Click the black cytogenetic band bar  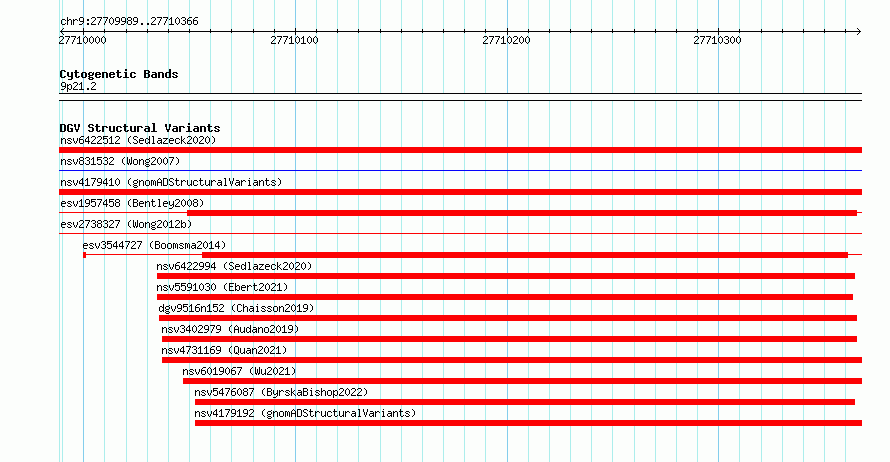coord(460,97)
